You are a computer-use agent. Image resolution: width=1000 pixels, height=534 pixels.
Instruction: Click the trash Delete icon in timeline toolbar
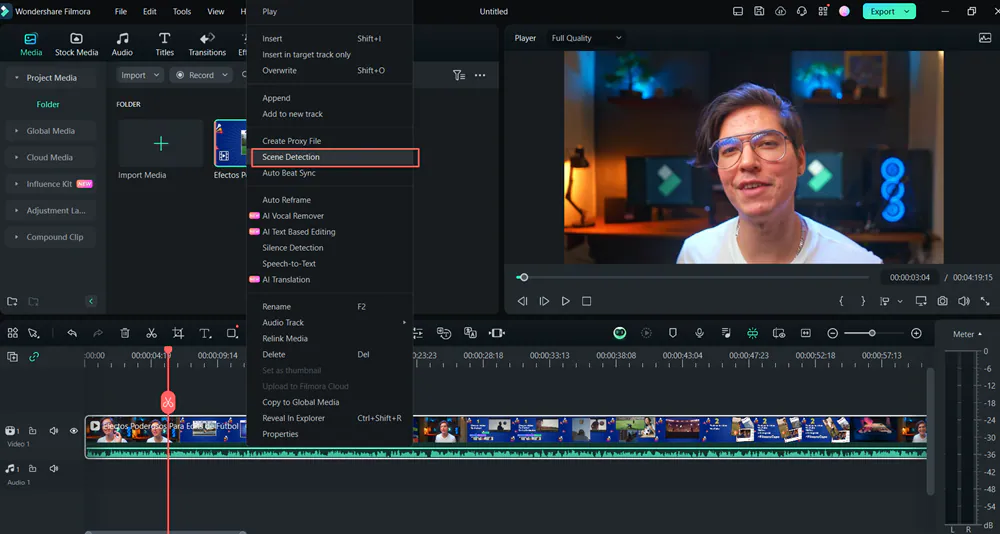coord(125,333)
